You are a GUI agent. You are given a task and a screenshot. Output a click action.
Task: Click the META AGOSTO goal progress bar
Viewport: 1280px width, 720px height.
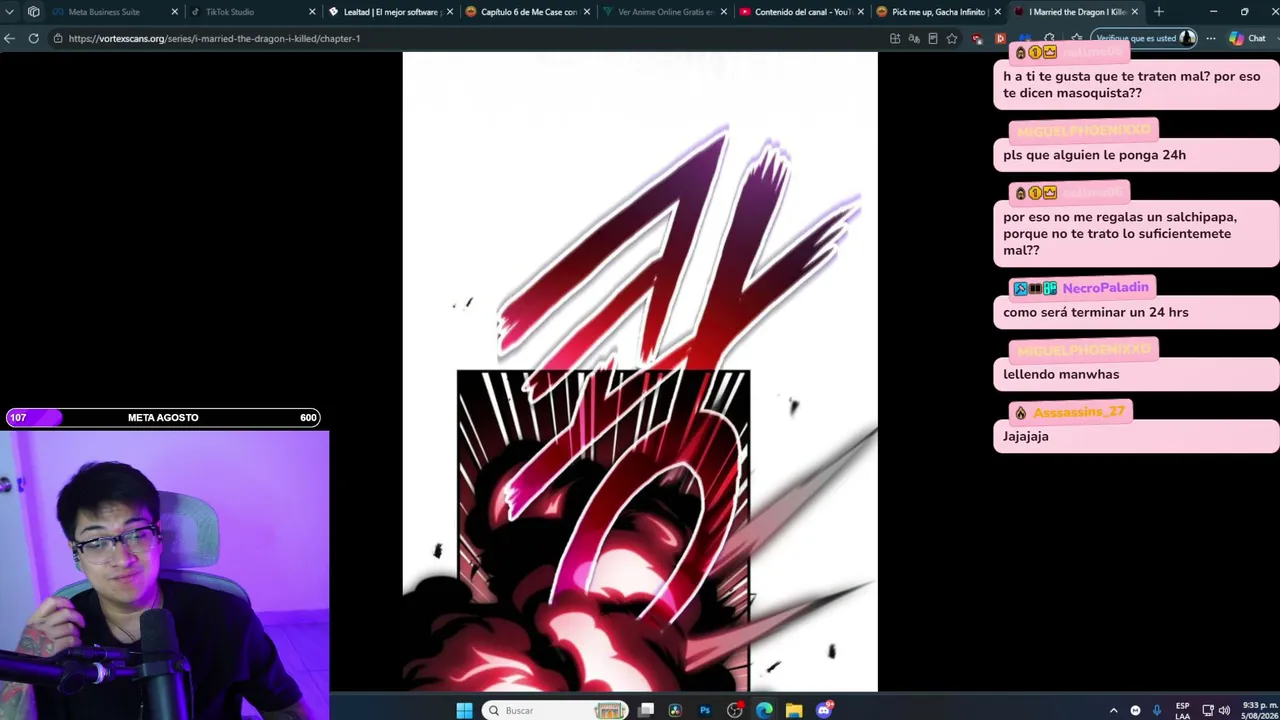pos(163,417)
